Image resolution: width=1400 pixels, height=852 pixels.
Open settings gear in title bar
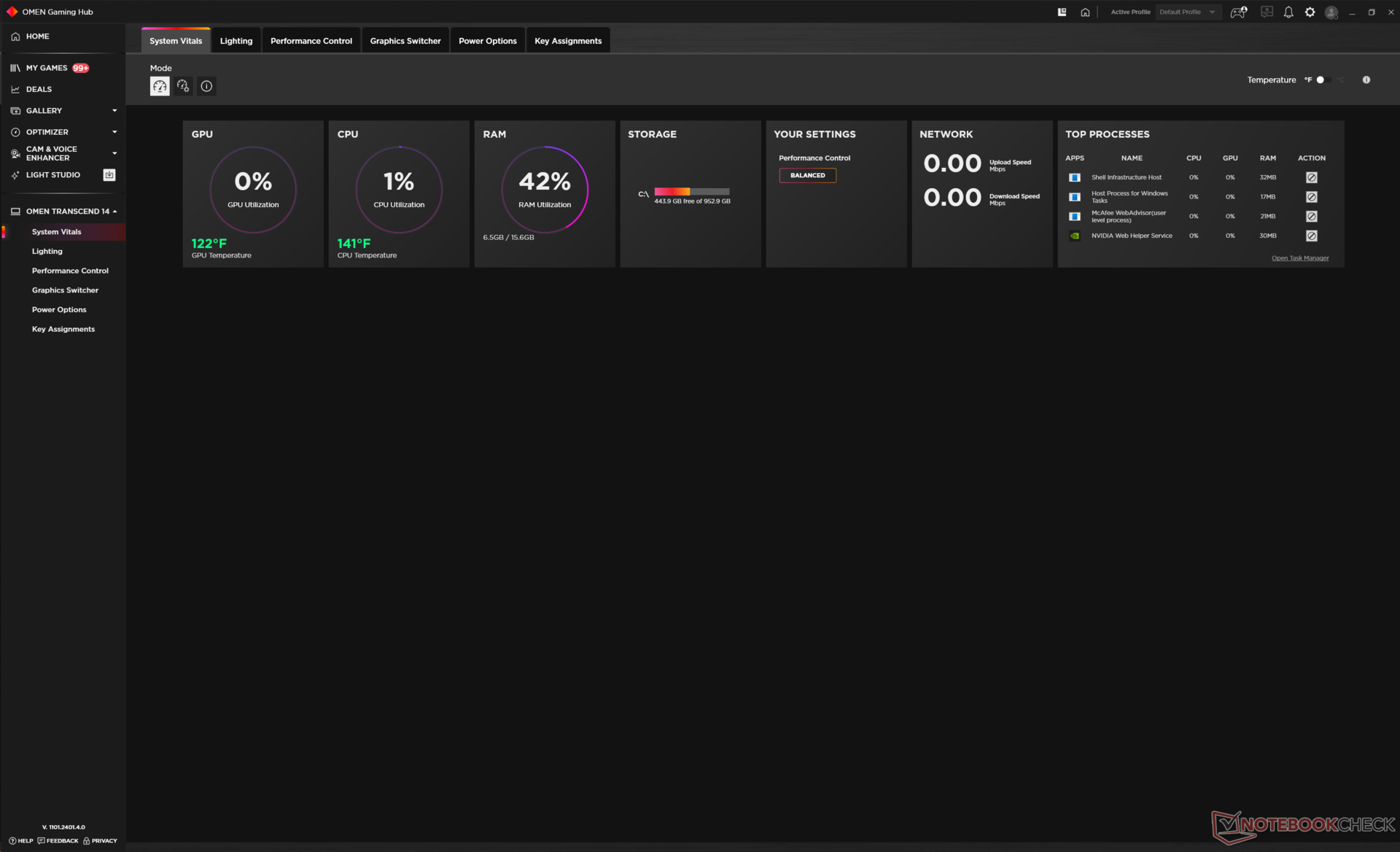click(1310, 12)
